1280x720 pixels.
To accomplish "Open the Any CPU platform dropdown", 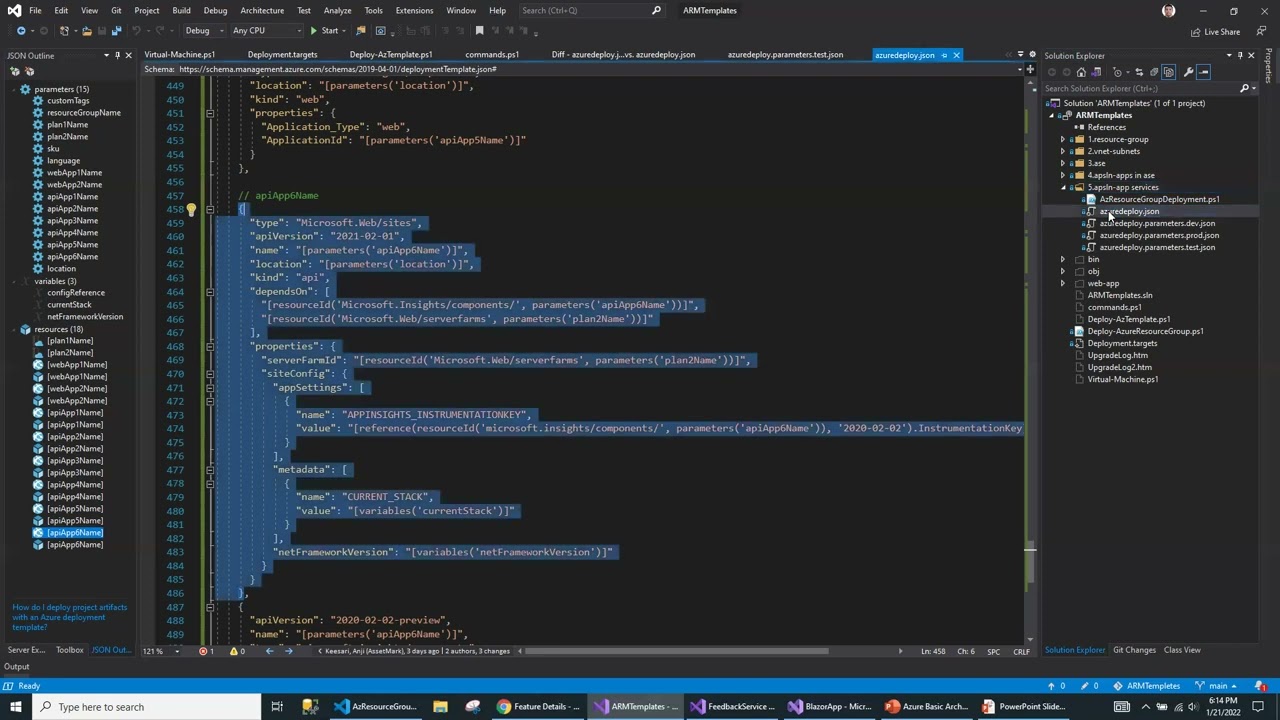I will pos(267,31).
